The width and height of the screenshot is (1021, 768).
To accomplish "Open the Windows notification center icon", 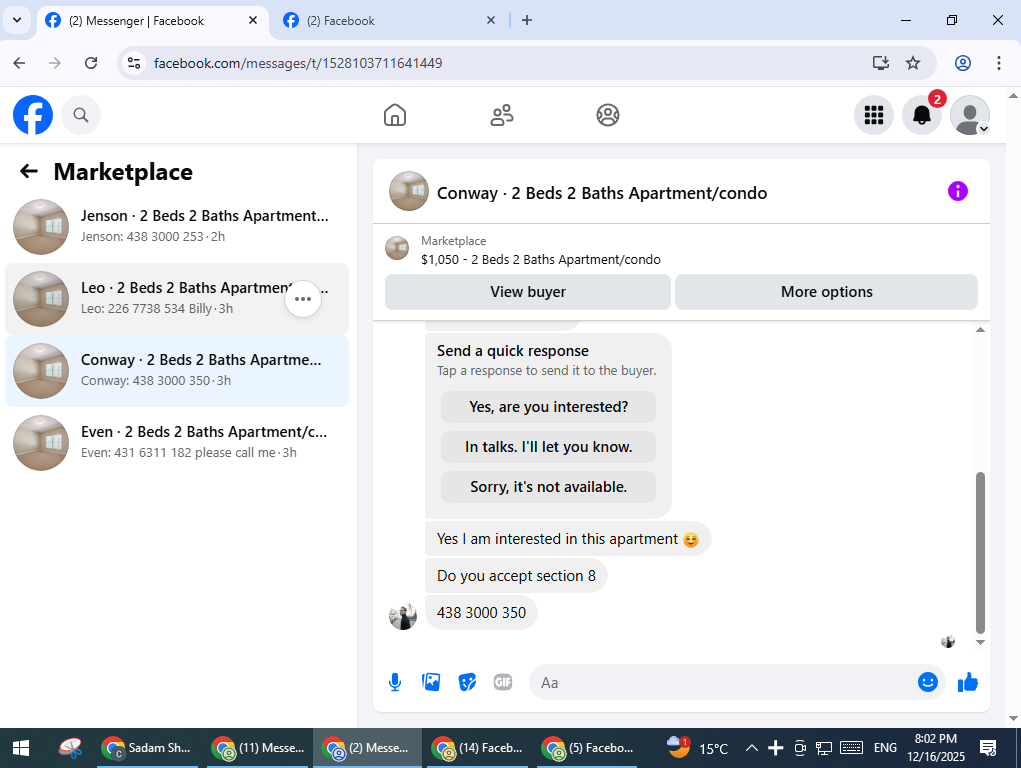I will tap(988, 748).
